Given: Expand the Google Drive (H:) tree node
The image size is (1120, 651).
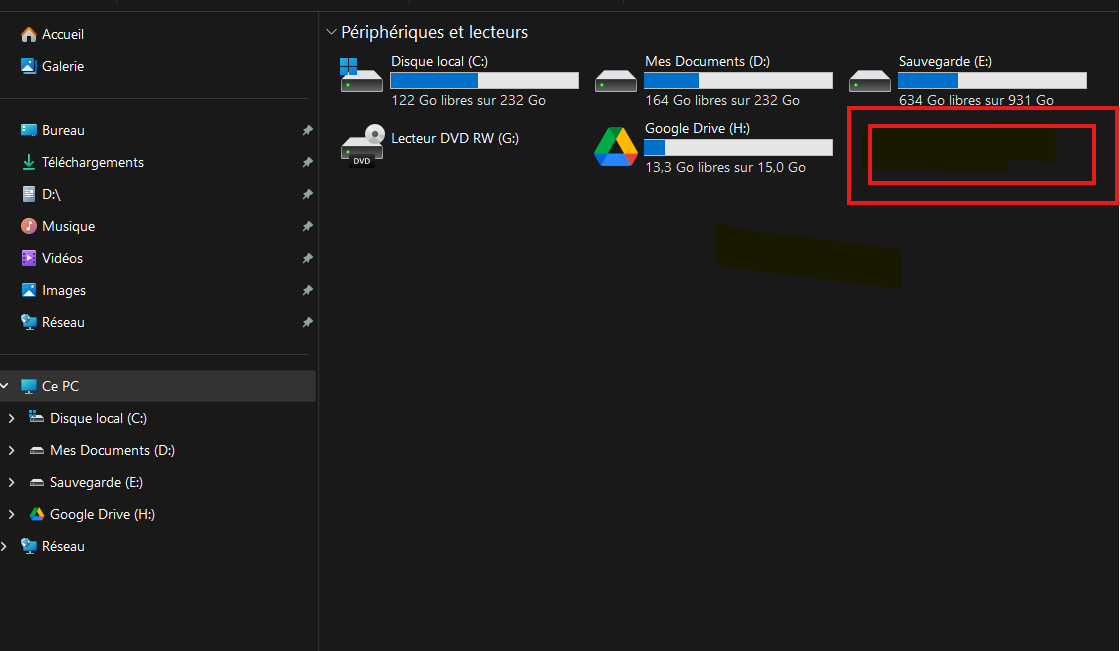Looking at the screenshot, I should (x=11, y=515).
